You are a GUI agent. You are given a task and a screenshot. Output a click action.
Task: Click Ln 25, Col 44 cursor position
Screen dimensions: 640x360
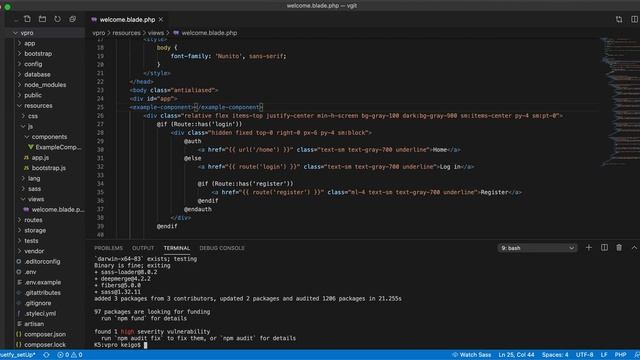(x=516, y=355)
